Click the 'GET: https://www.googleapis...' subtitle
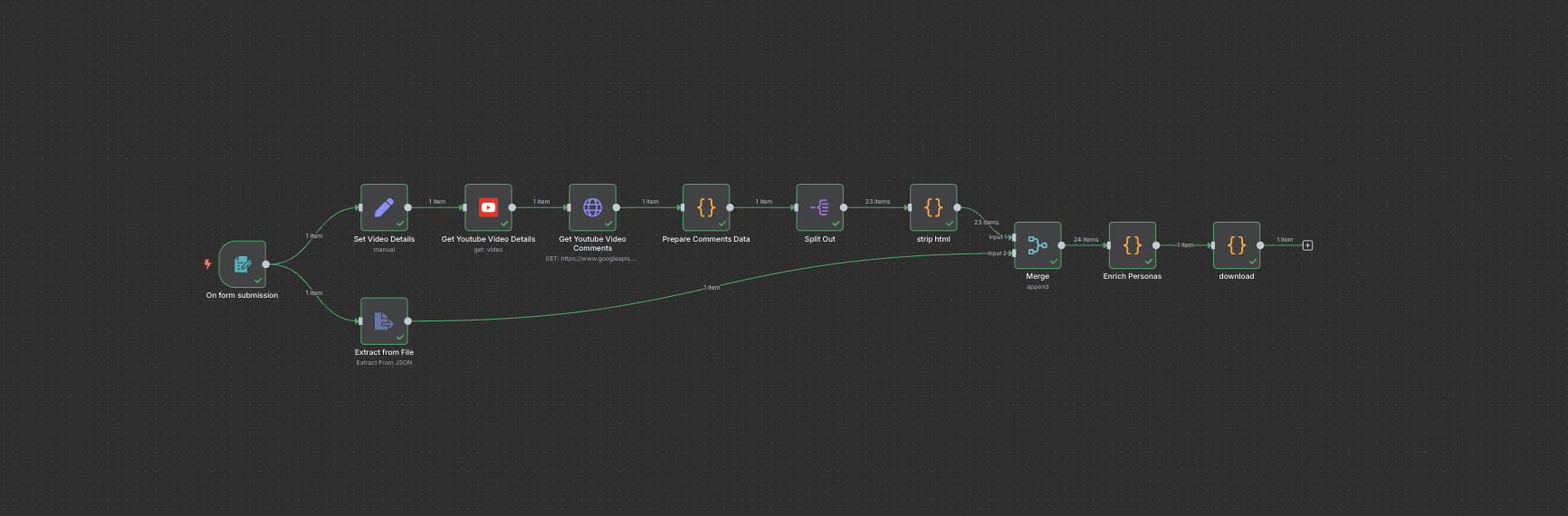This screenshot has width=1568, height=516. pyautogui.click(x=591, y=259)
